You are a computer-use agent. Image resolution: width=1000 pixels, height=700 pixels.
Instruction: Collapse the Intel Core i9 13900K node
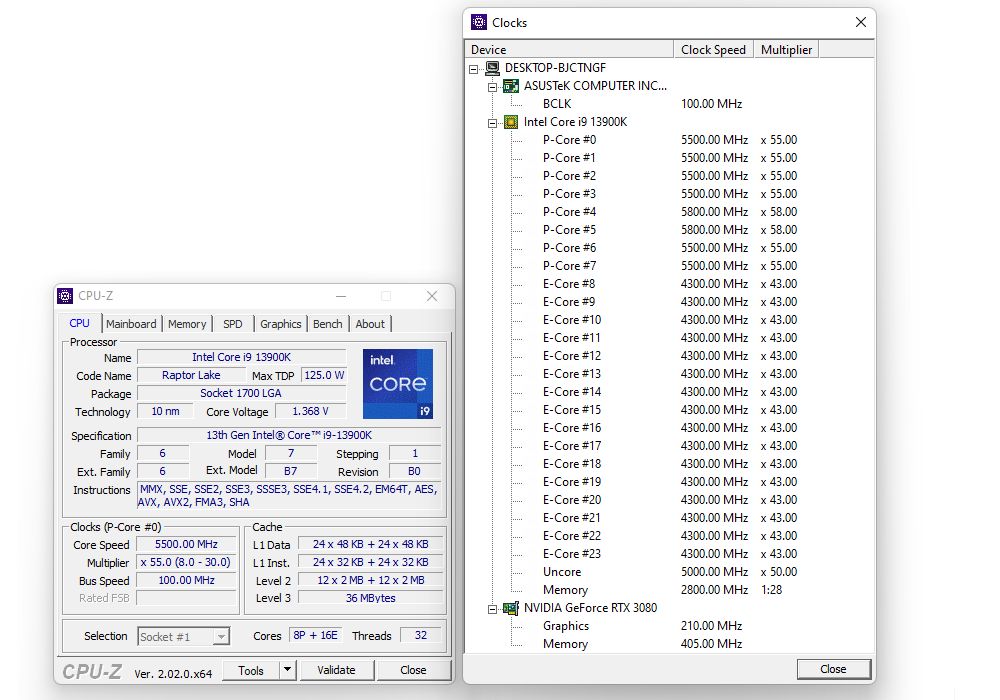[492, 123]
